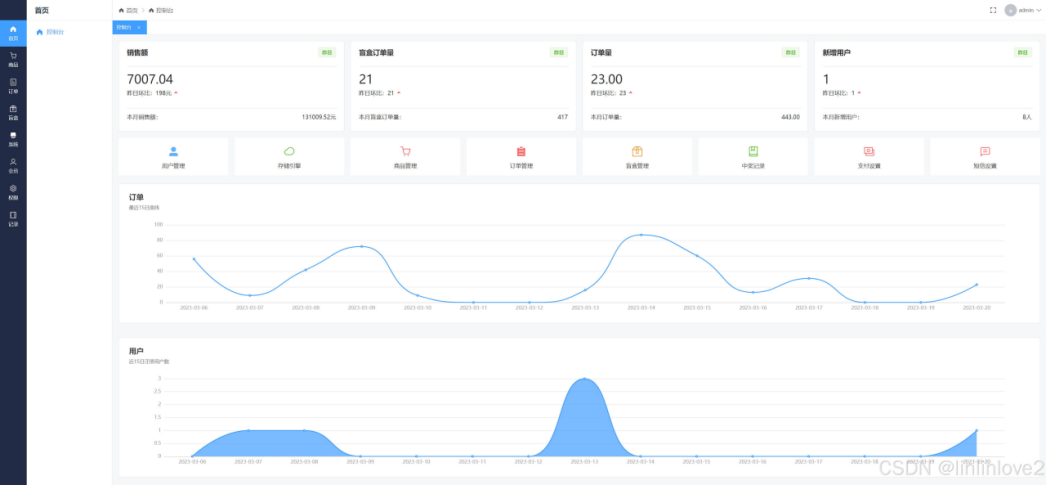The height and width of the screenshot is (485, 1046).
Task: Click the 昨日 tag on the 盲盒订单量 card
Action: coord(559,52)
